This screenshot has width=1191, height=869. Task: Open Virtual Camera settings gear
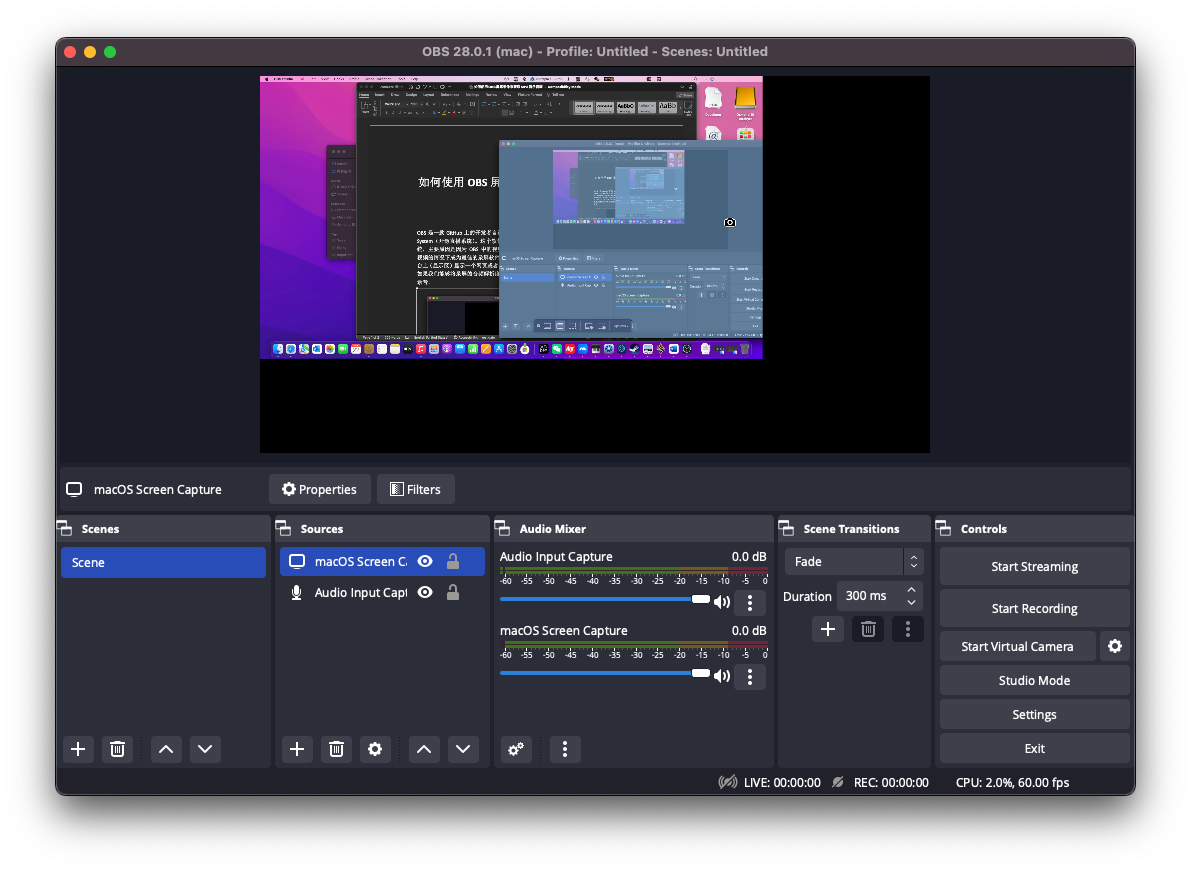click(x=1114, y=647)
